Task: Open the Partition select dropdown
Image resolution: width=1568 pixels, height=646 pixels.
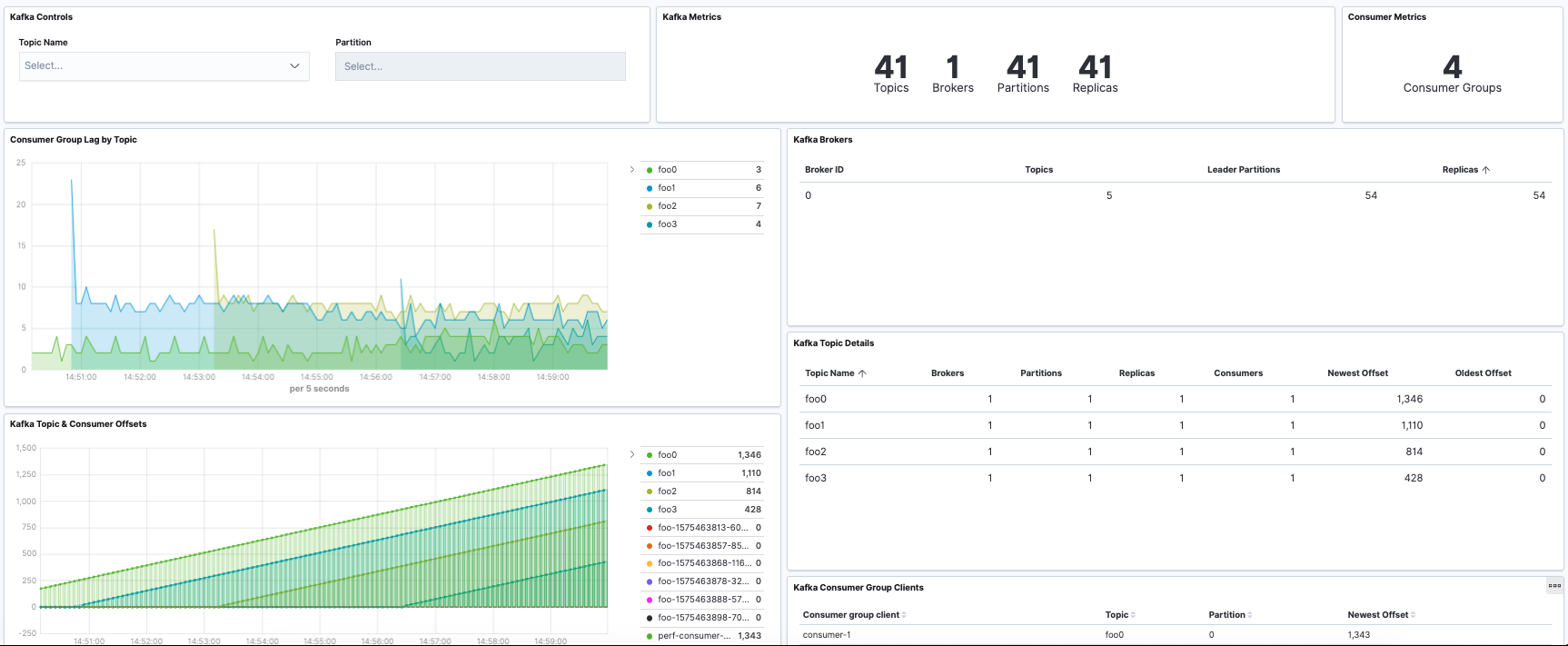Action: [480, 66]
